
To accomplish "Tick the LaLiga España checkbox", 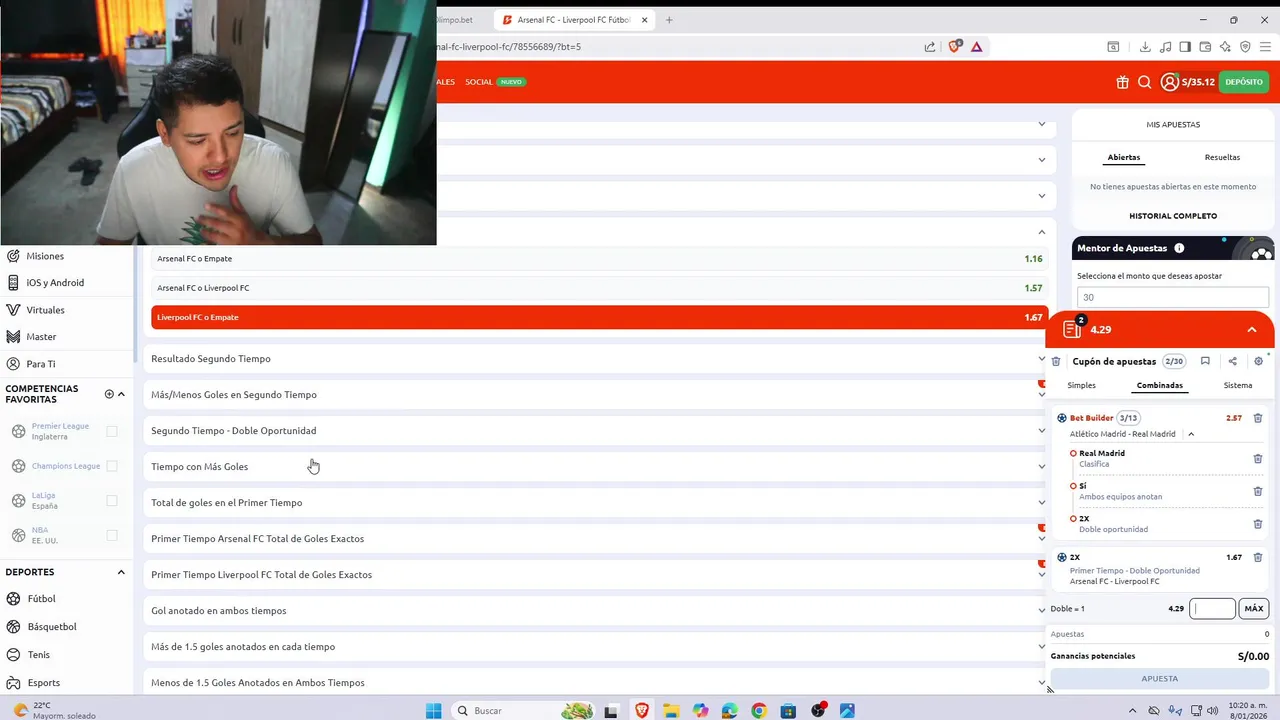I will click(x=112, y=501).
